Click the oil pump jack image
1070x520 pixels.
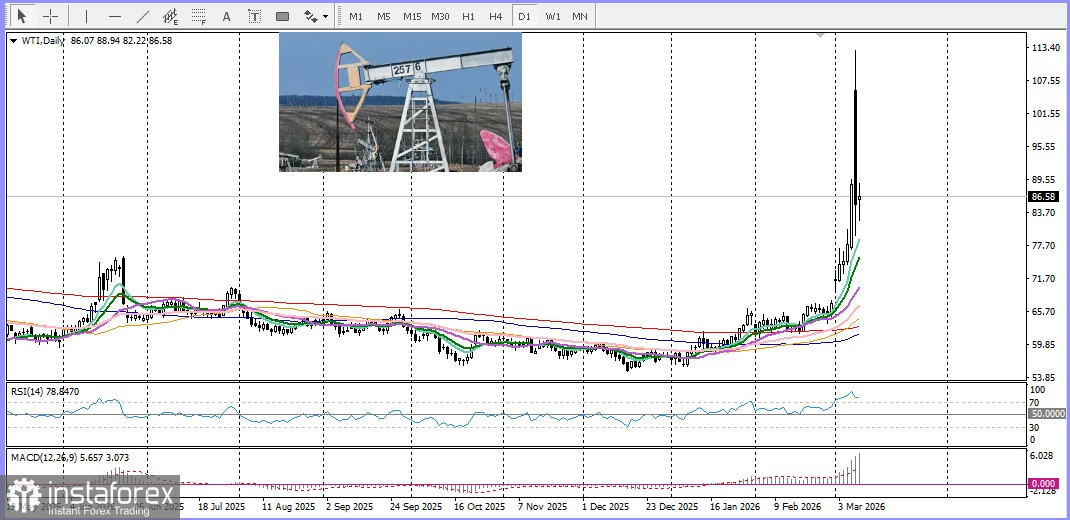click(x=400, y=102)
